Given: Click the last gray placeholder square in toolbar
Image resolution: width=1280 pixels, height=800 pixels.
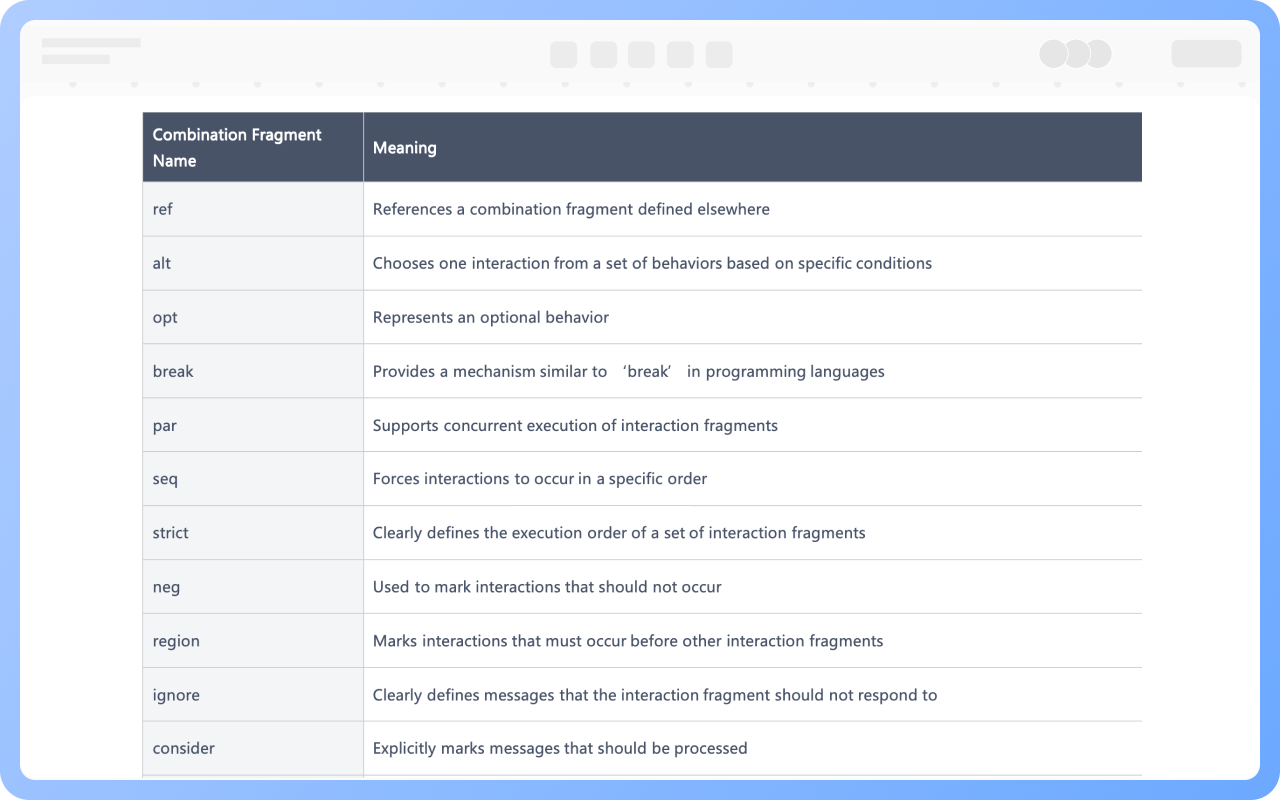Looking at the screenshot, I should pyautogui.click(x=719, y=54).
